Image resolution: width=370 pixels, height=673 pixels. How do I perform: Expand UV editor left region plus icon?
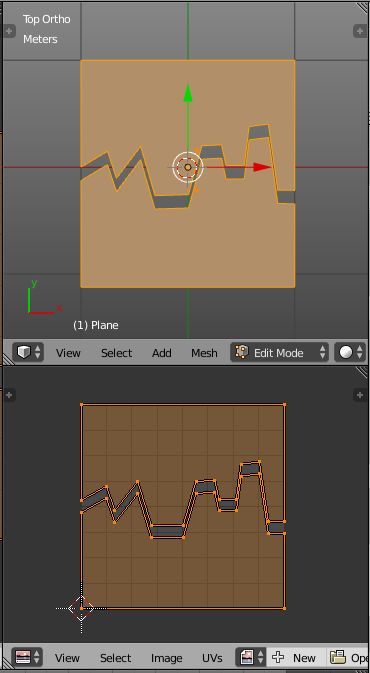pos(9,395)
